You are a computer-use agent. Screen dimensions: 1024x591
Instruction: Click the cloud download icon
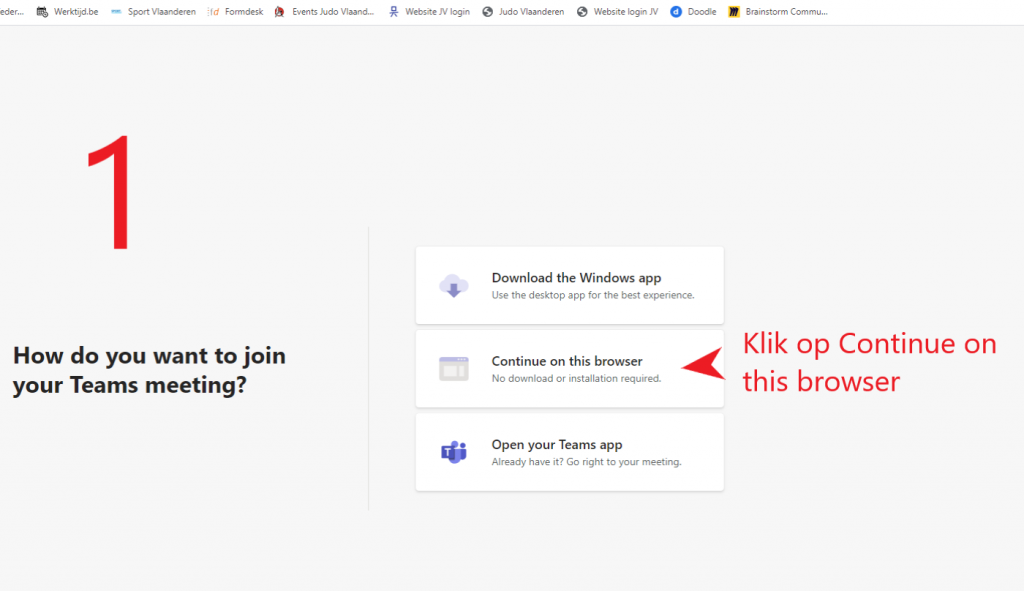coord(454,286)
